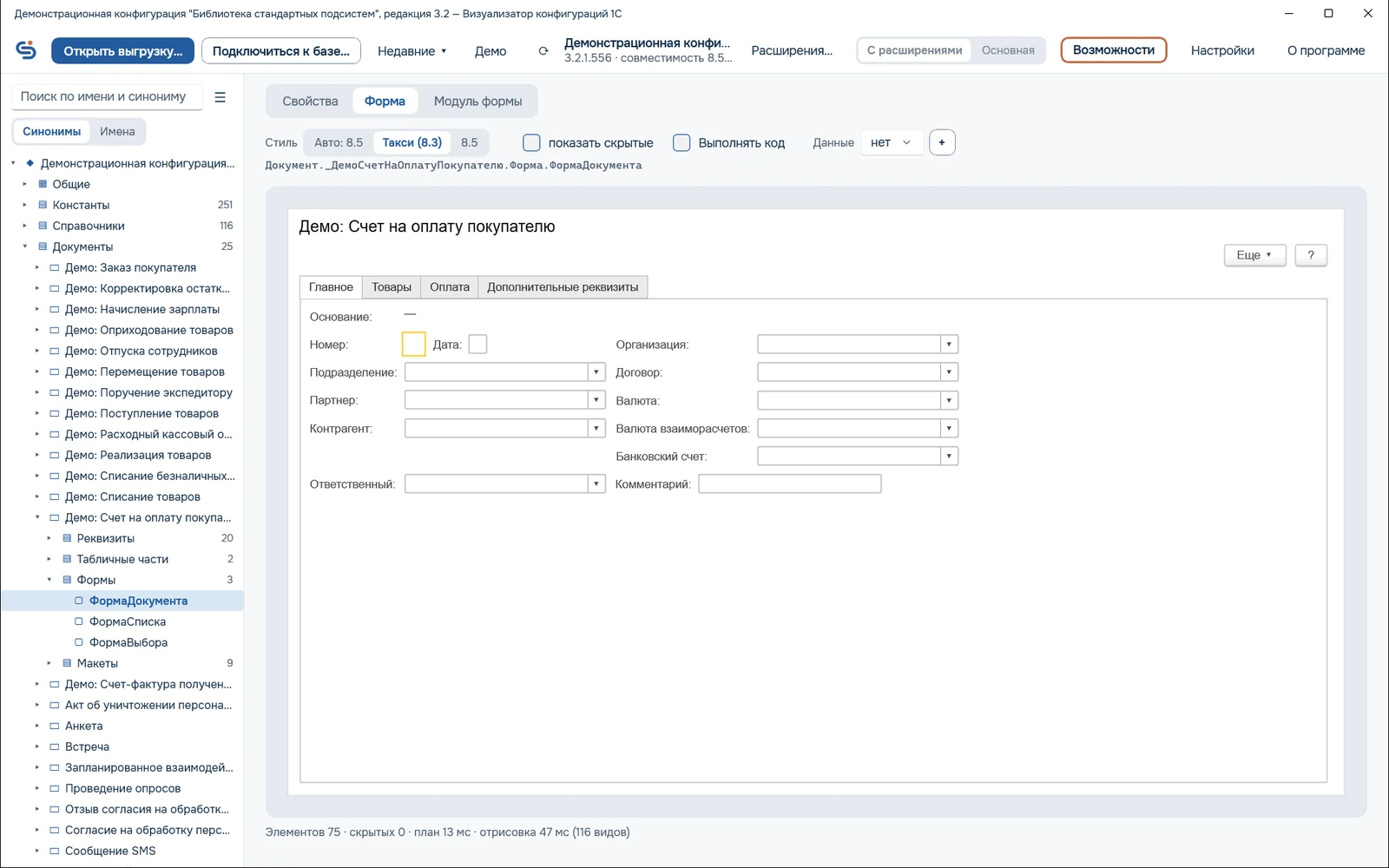1389x868 pixels.
Task: Click the Общие tree node icon
Action: 43,184
